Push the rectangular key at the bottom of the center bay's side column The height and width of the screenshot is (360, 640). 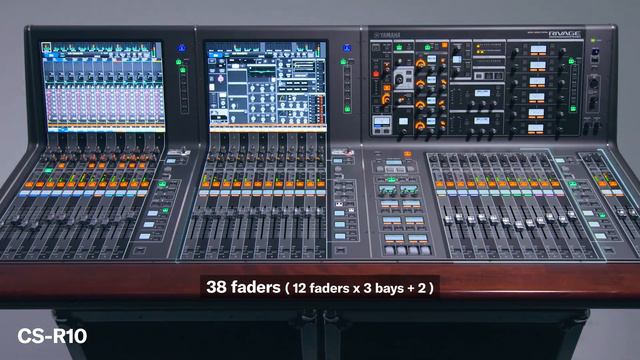pyautogui.click(x=340, y=250)
